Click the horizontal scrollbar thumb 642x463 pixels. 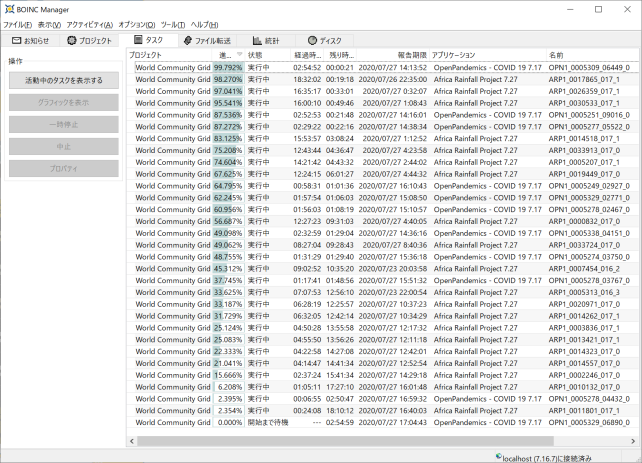coord(346,441)
